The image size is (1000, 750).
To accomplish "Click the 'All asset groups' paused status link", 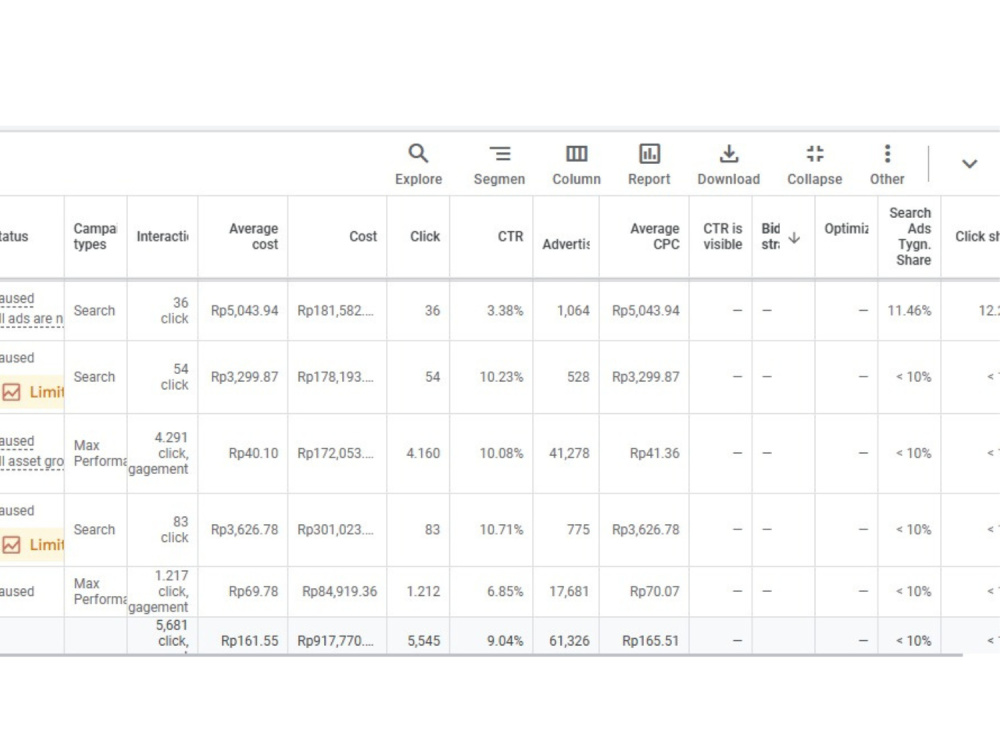I will tap(32, 461).
